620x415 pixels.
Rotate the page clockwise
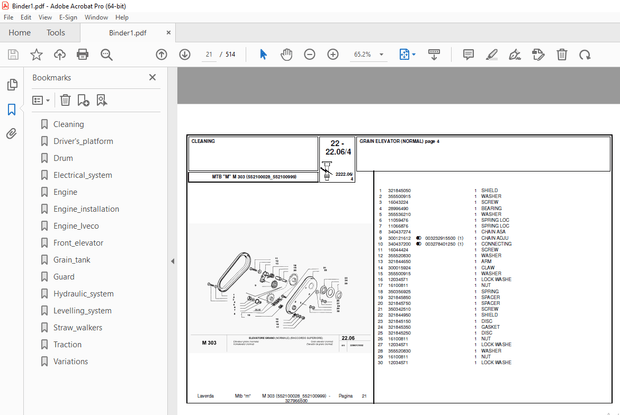tap(585, 55)
